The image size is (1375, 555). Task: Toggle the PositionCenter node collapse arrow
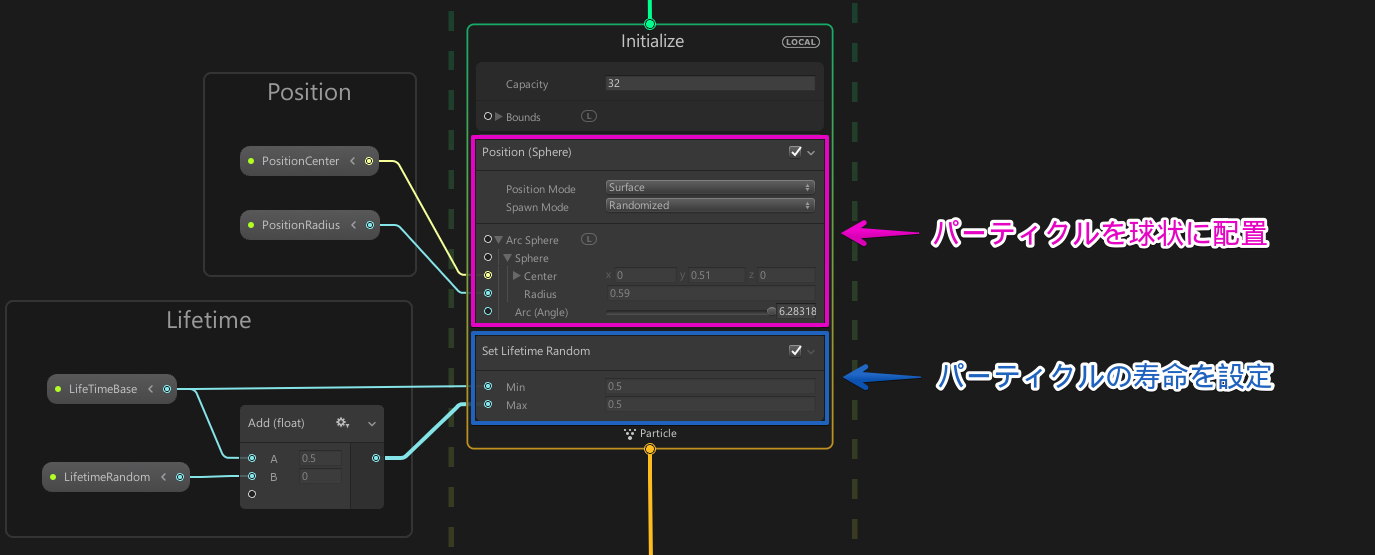pos(353,161)
